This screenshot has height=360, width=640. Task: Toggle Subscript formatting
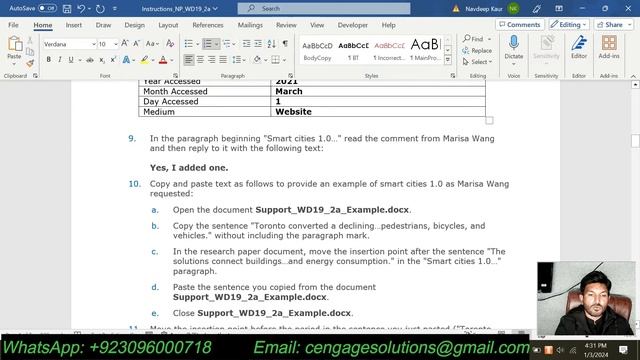click(x=102, y=60)
